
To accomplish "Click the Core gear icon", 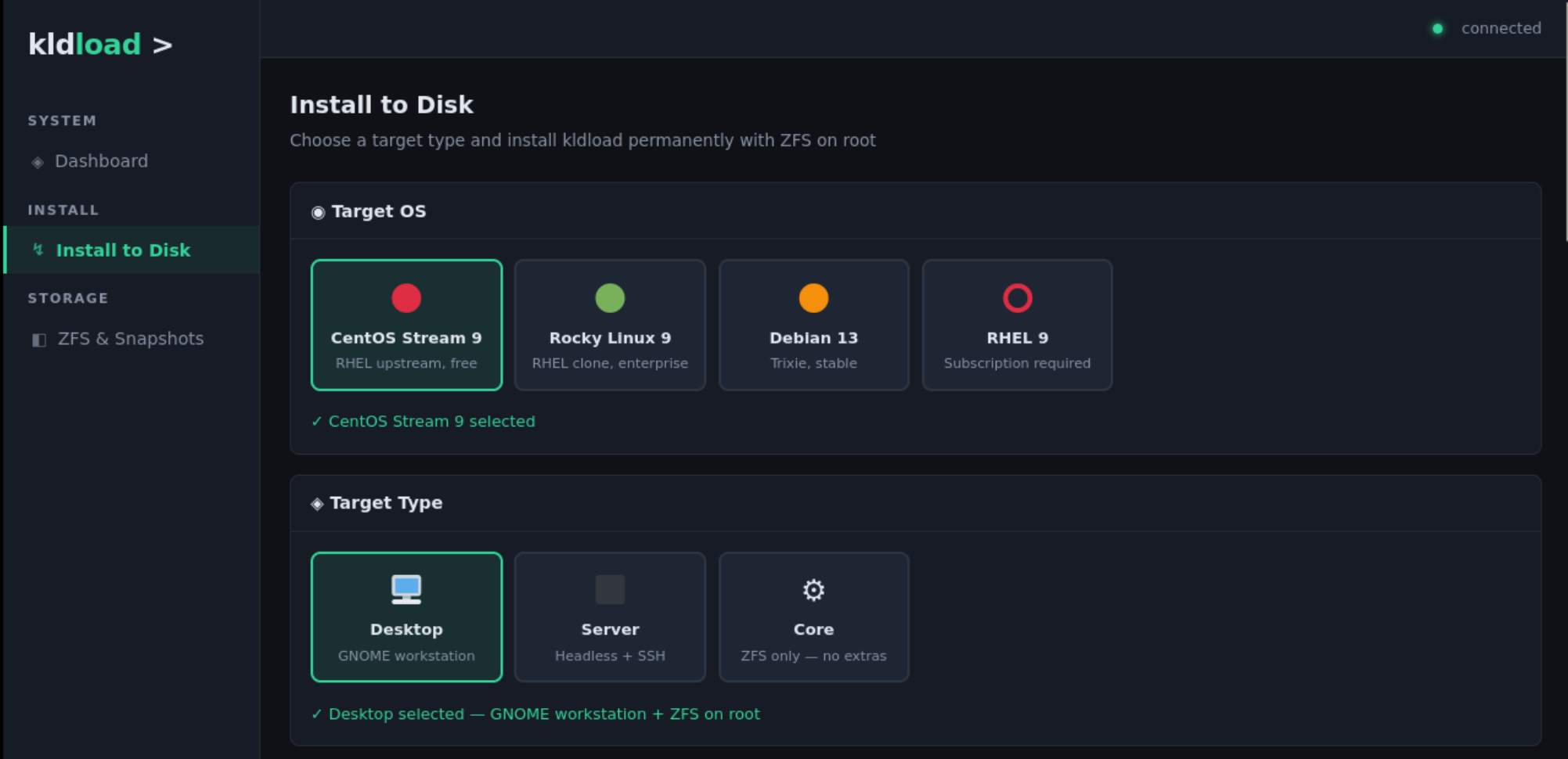I will [x=813, y=589].
